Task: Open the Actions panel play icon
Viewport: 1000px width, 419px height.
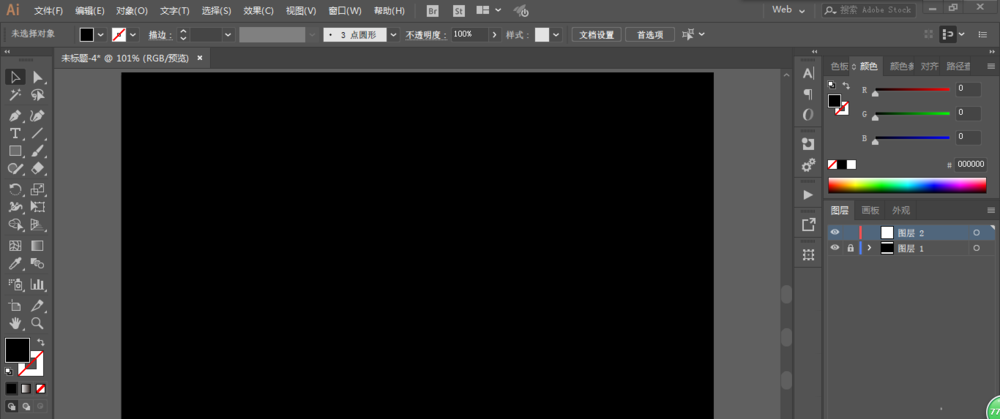Action: click(x=808, y=195)
